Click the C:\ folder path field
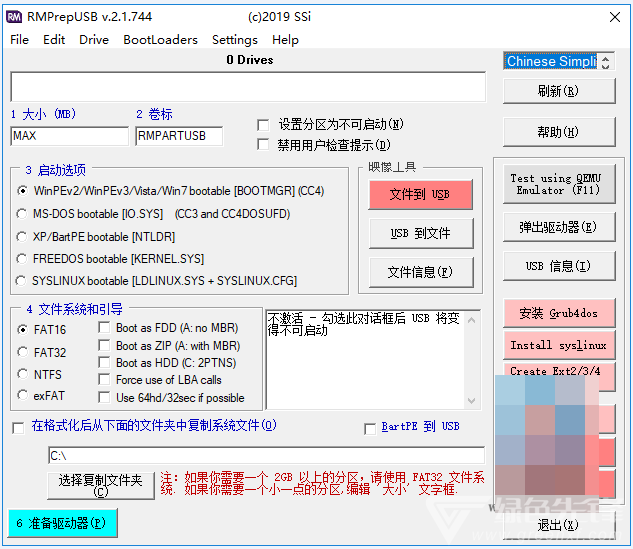 pyautogui.click(x=266, y=455)
